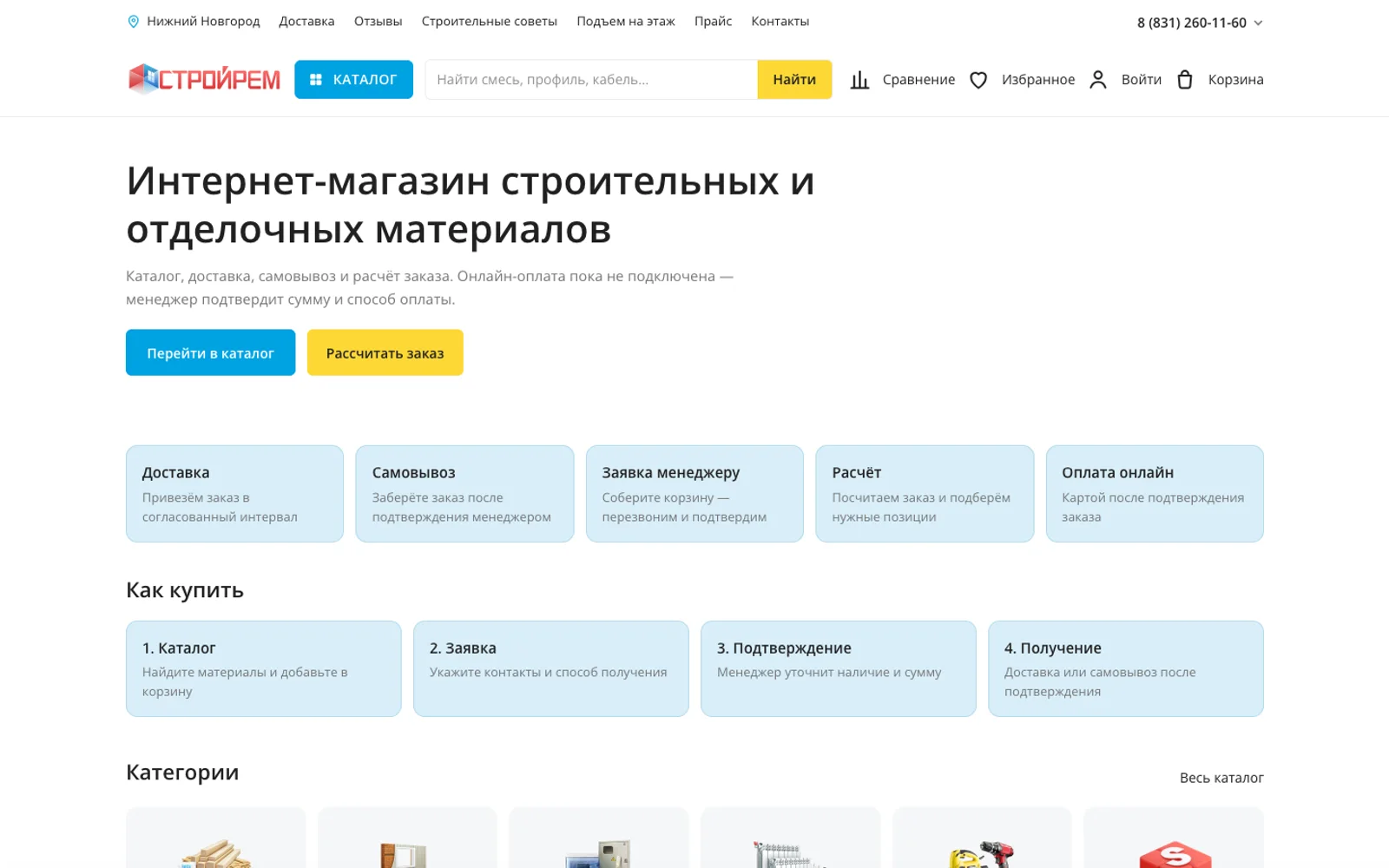Open the lumber category thumbnail

pyautogui.click(x=216, y=838)
